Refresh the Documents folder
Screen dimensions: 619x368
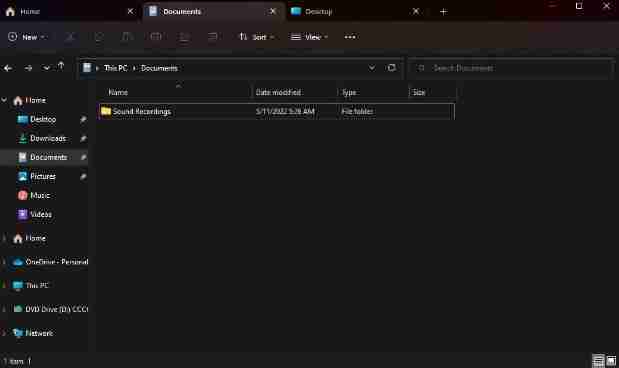click(391, 68)
